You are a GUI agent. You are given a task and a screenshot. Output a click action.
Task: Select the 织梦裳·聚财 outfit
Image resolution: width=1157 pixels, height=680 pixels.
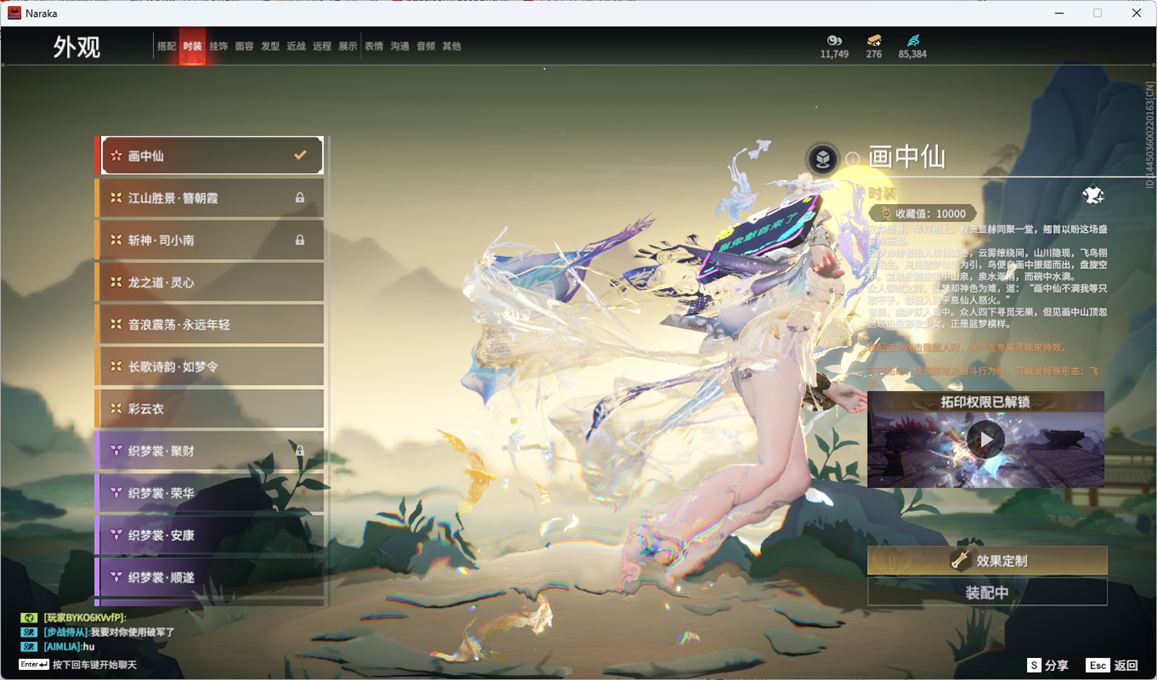click(x=212, y=450)
